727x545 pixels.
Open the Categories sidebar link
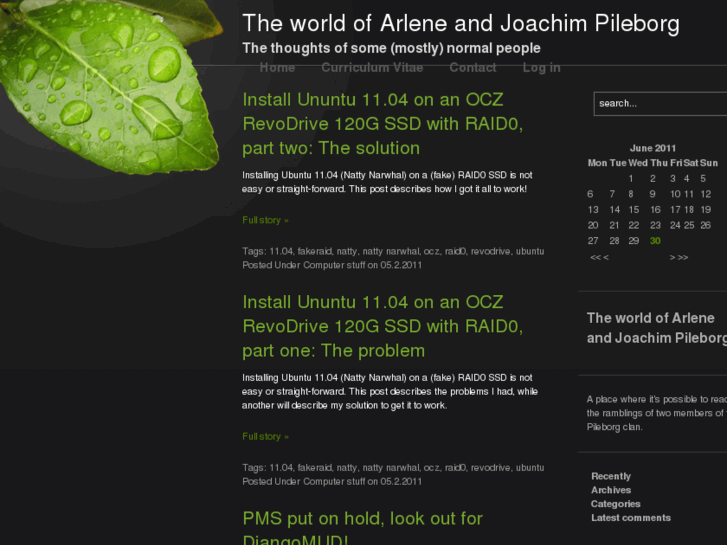point(615,504)
